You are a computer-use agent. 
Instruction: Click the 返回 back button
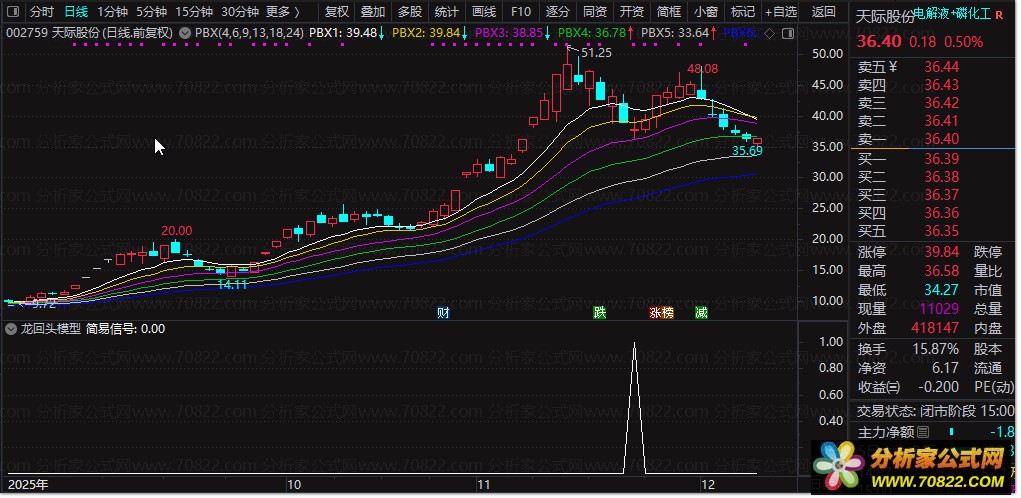tap(824, 12)
